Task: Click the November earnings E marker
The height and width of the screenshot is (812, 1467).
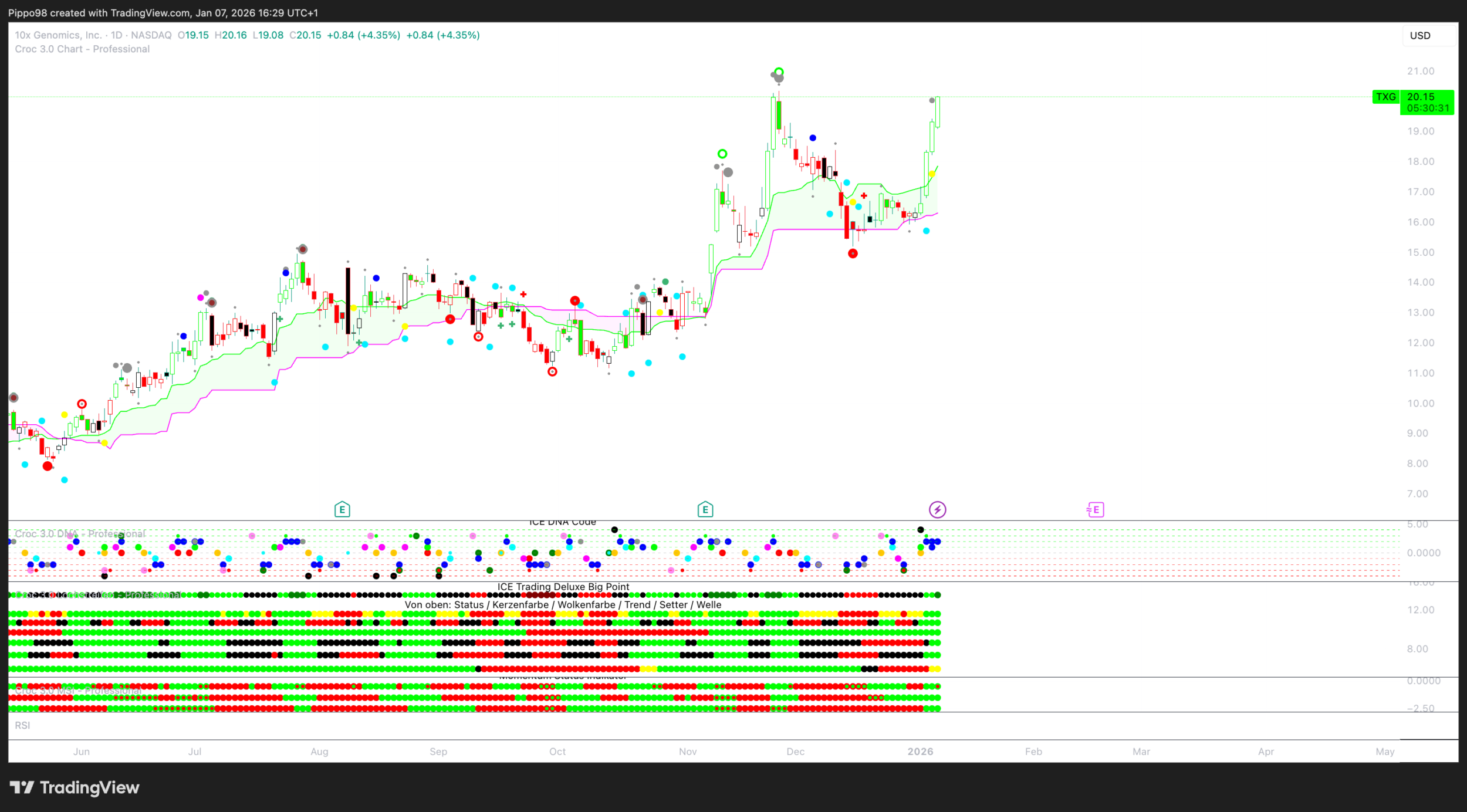Action: tap(705, 509)
